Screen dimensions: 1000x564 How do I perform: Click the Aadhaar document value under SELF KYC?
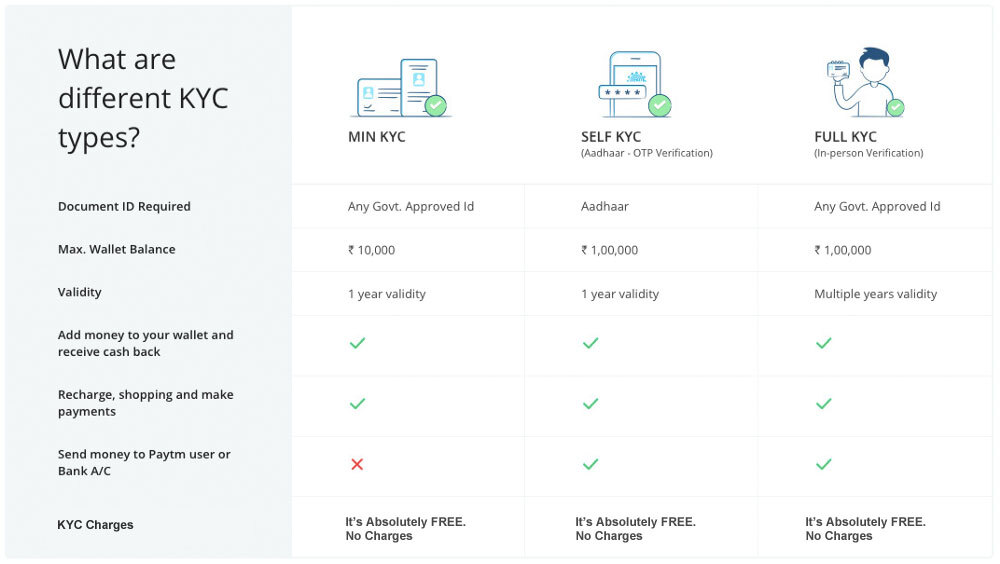(x=604, y=206)
